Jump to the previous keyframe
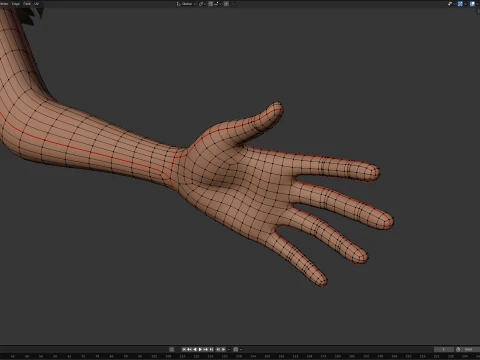Screen dimensions: 480x360 [189, 349]
